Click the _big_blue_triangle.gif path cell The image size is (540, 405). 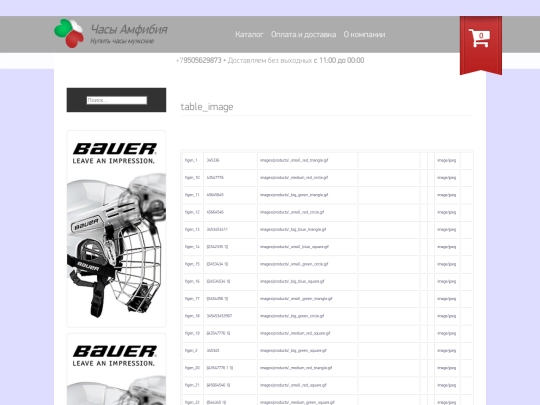[x=307, y=230]
